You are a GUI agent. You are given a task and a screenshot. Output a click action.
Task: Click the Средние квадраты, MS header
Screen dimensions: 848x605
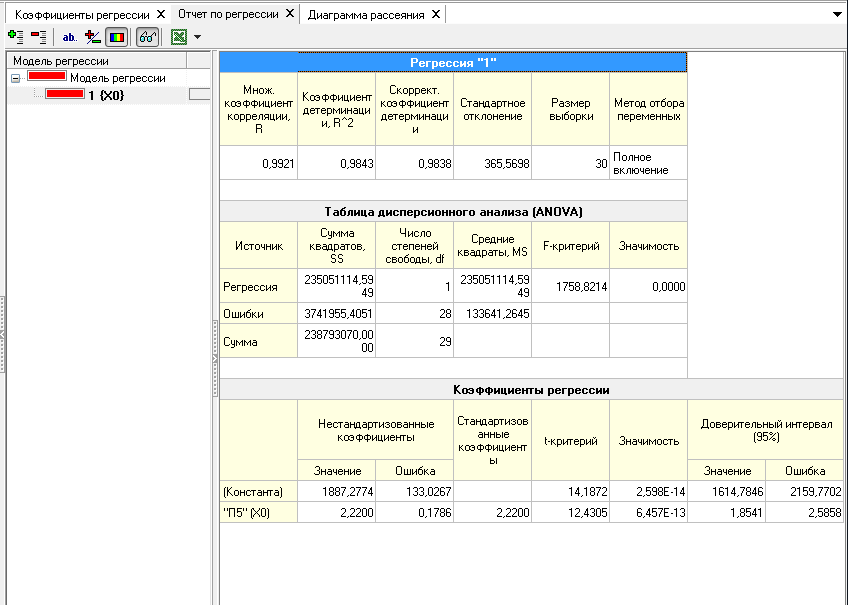click(492, 245)
